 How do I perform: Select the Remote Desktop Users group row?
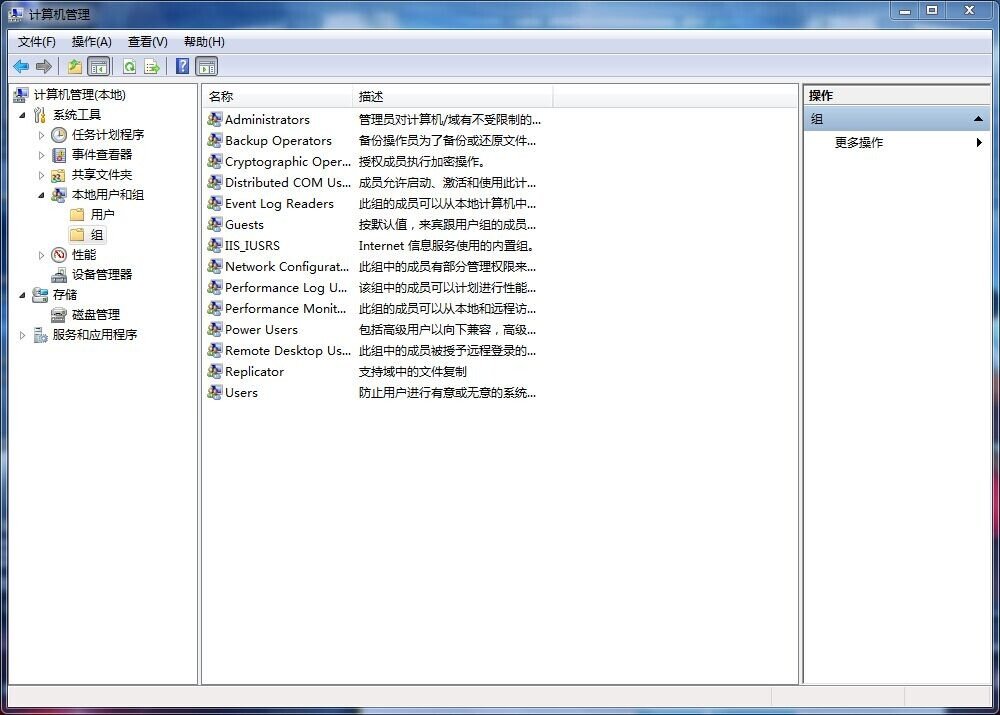pyautogui.click(x=288, y=351)
